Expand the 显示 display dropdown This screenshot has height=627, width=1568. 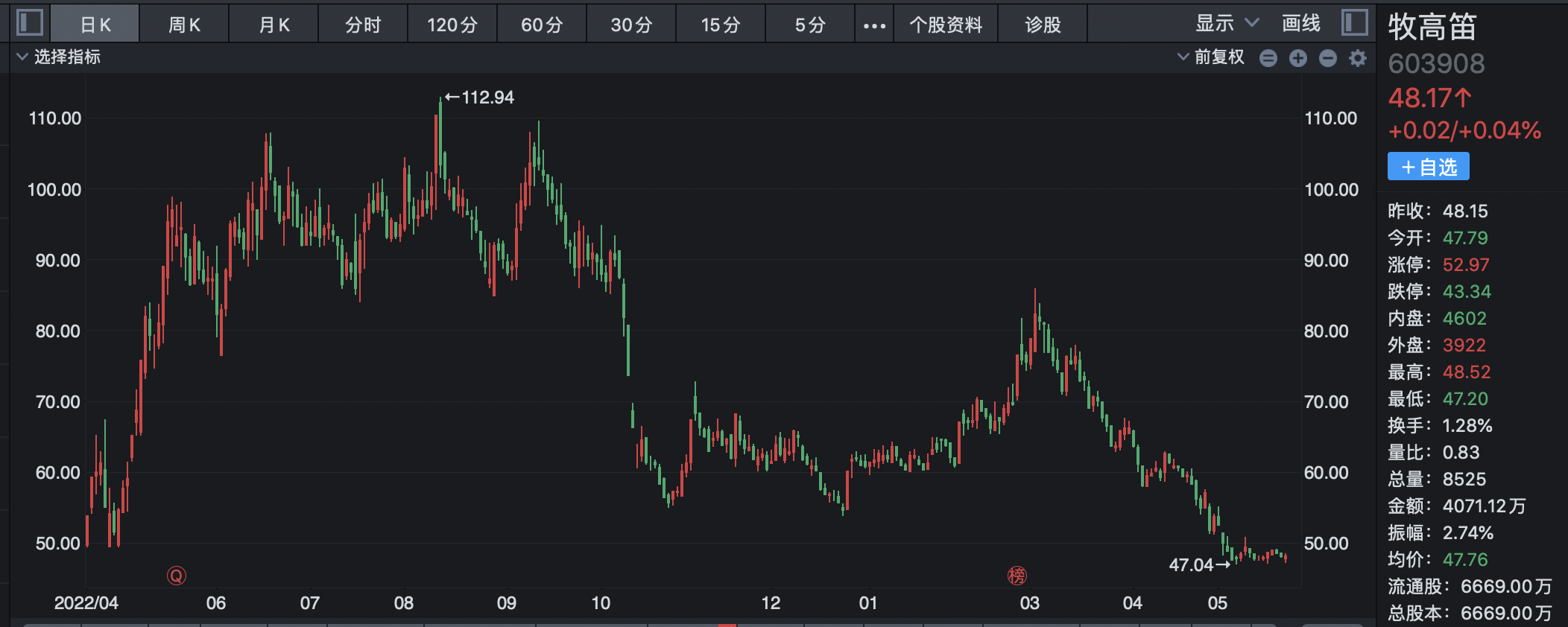point(1227,24)
